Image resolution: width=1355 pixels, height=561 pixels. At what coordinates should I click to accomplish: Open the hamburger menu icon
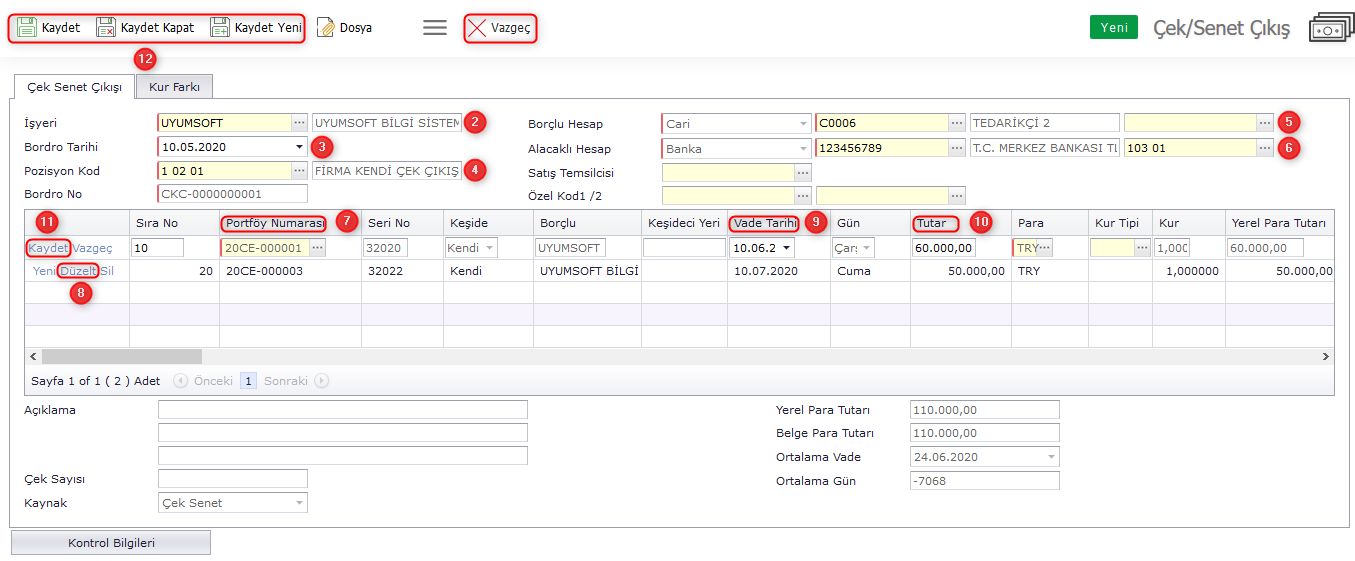click(435, 28)
